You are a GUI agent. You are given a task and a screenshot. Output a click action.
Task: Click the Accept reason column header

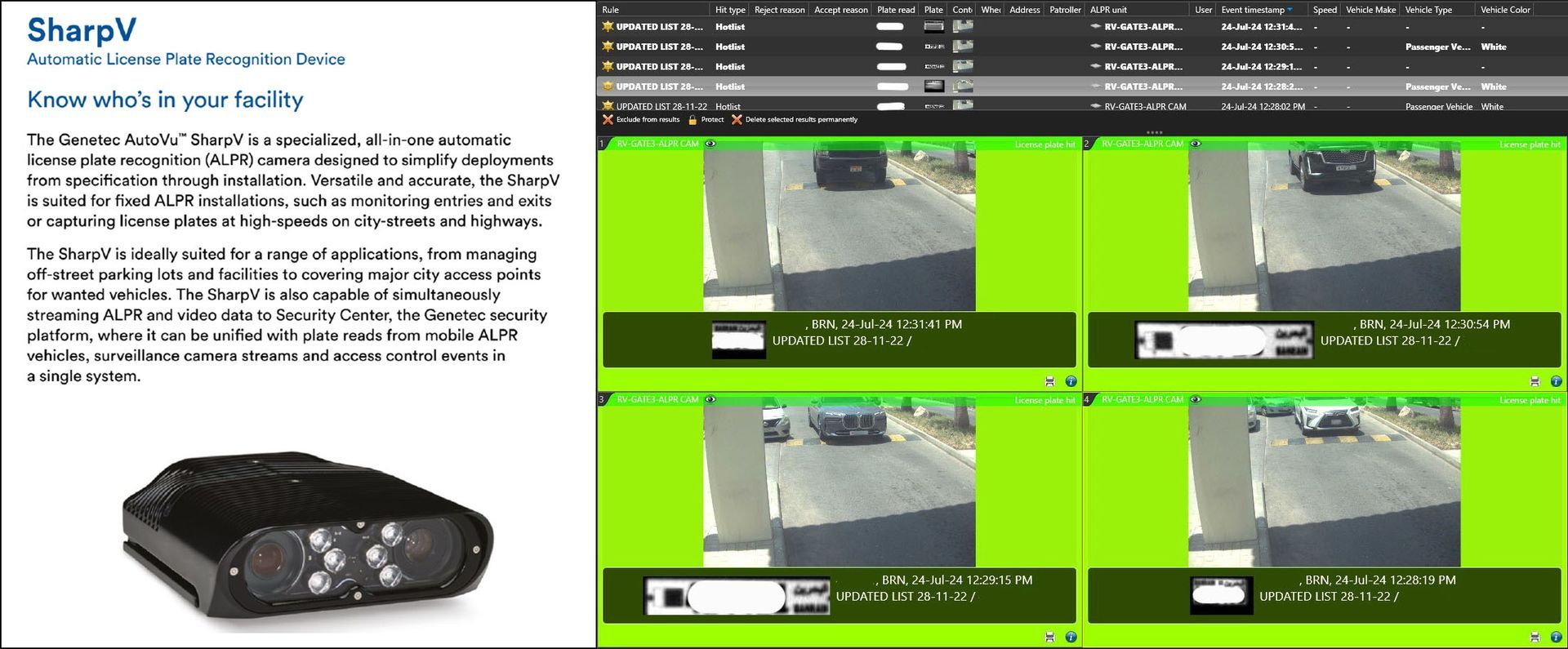[841, 10]
